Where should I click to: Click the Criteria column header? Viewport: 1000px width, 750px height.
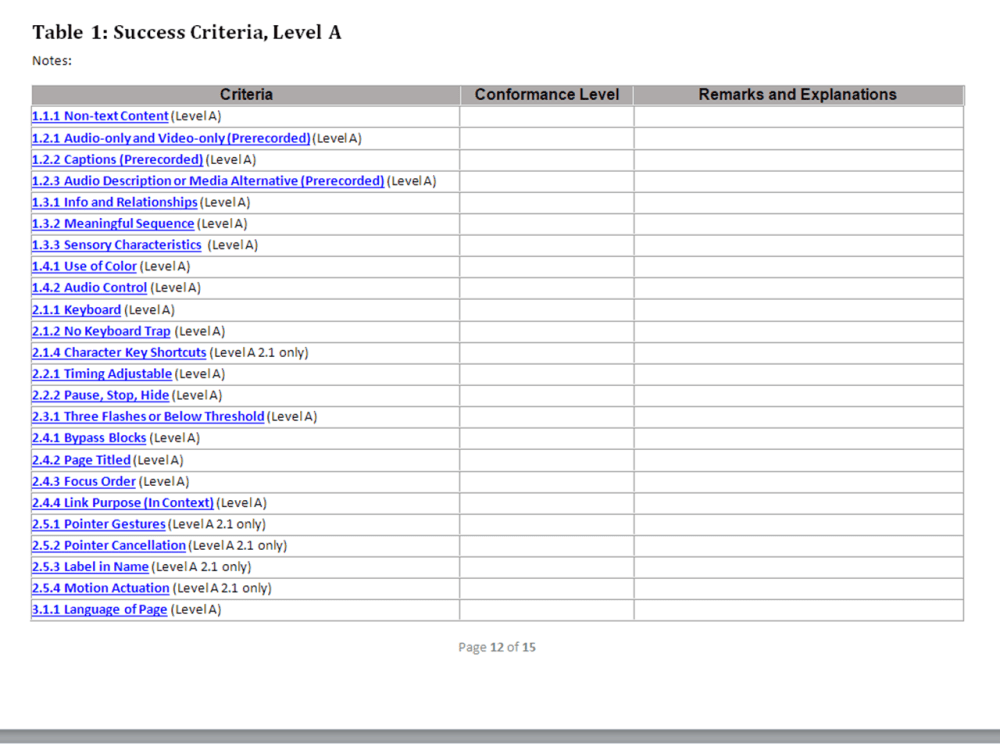pyautogui.click(x=246, y=94)
